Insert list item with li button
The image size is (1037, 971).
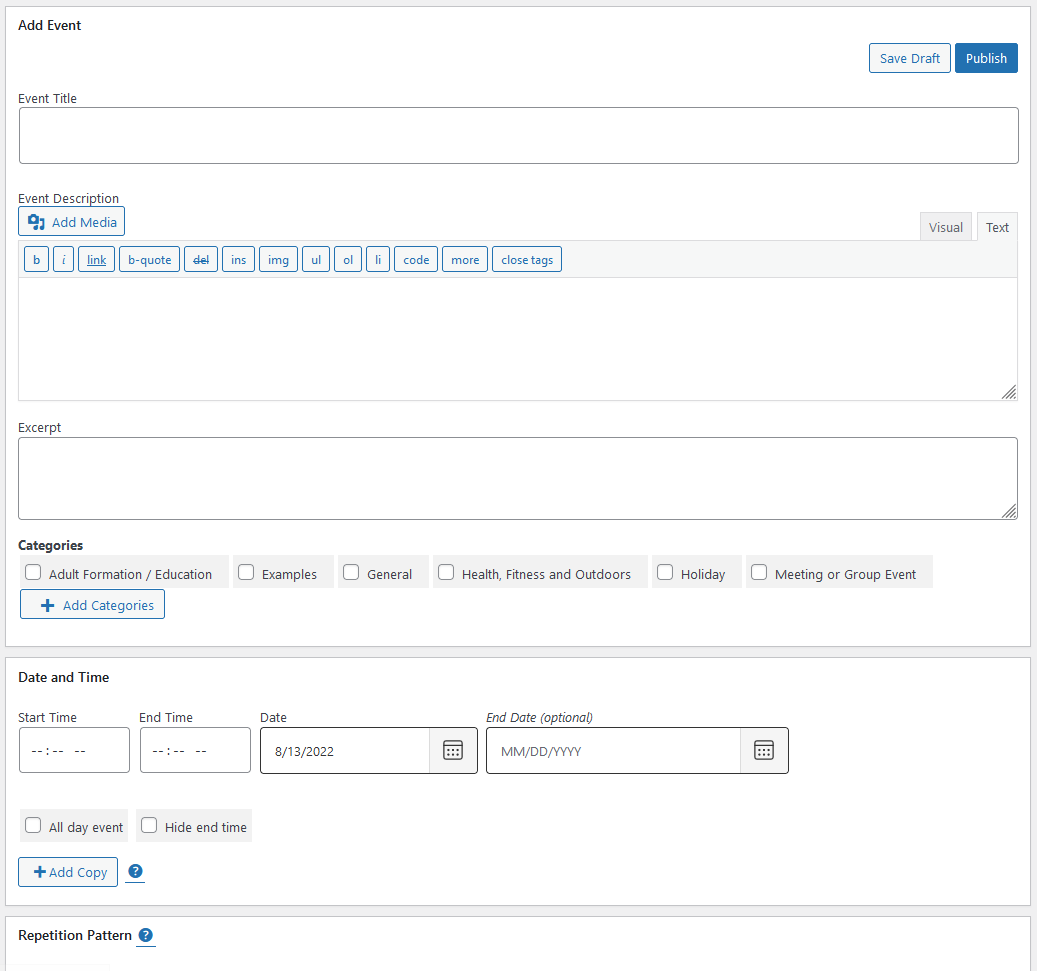pyautogui.click(x=378, y=259)
